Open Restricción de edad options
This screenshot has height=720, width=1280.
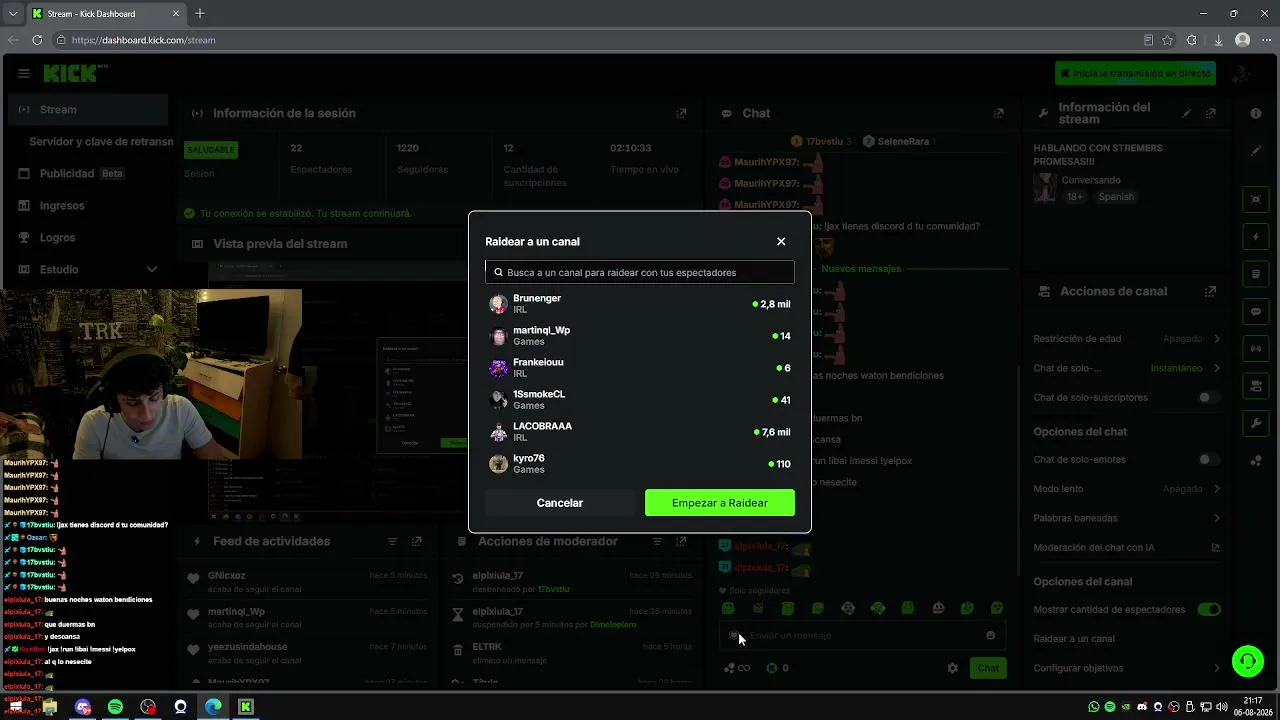point(1127,339)
